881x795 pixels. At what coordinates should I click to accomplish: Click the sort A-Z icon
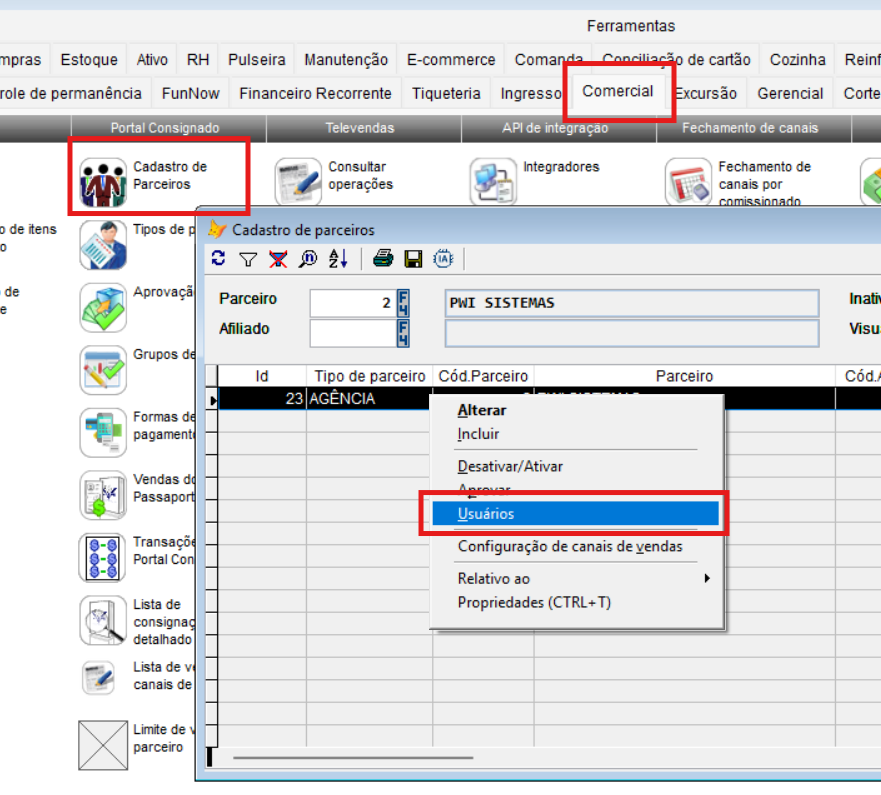click(x=338, y=259)
